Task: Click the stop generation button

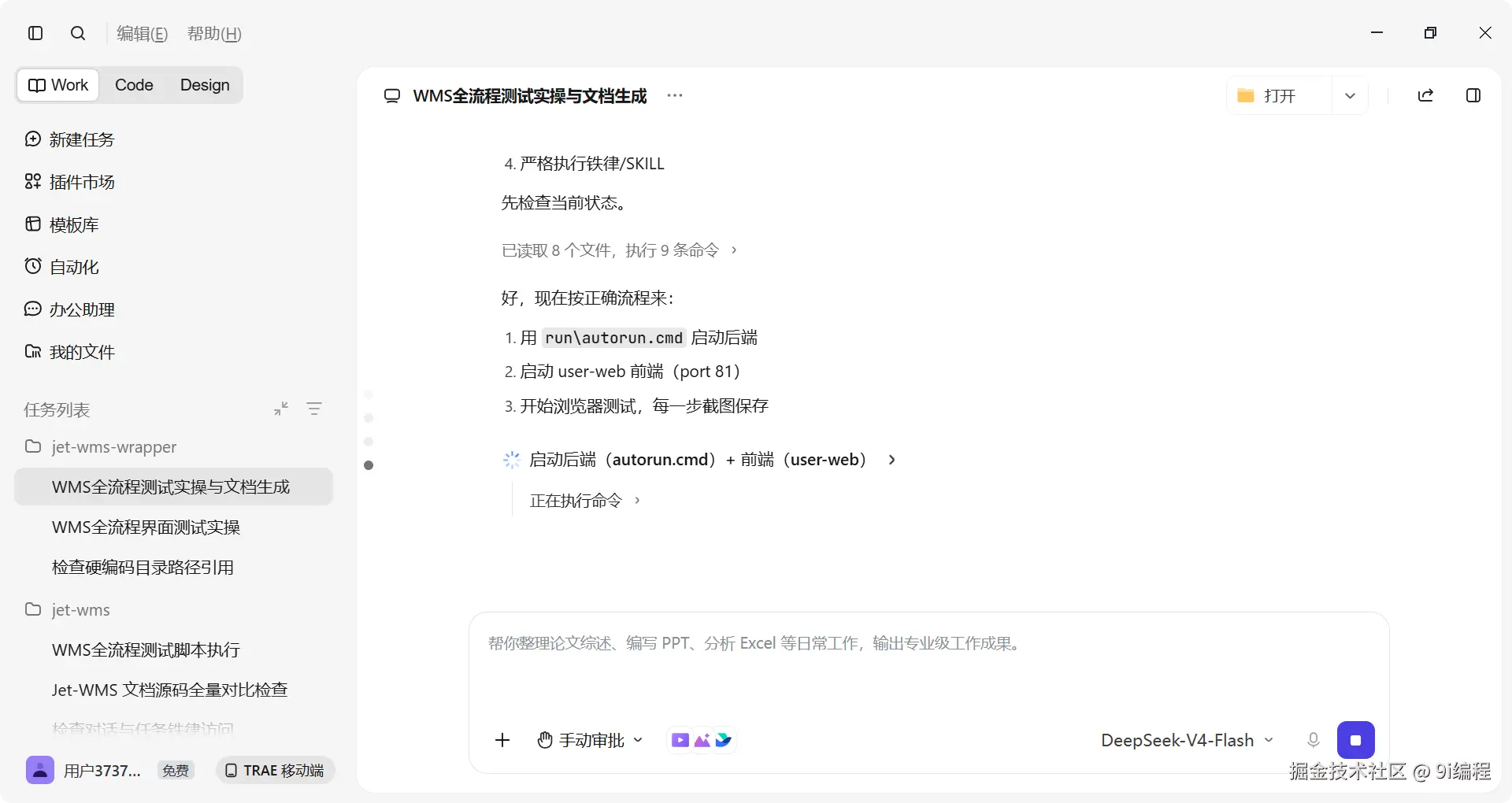Action: [1356, 740]
